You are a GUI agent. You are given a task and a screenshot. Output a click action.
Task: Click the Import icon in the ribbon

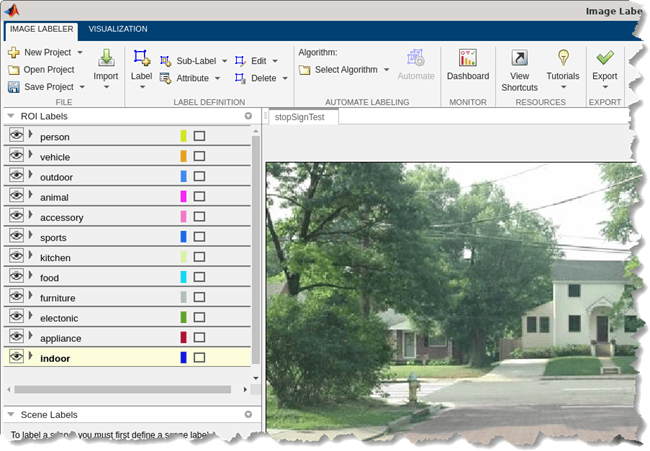106,58
